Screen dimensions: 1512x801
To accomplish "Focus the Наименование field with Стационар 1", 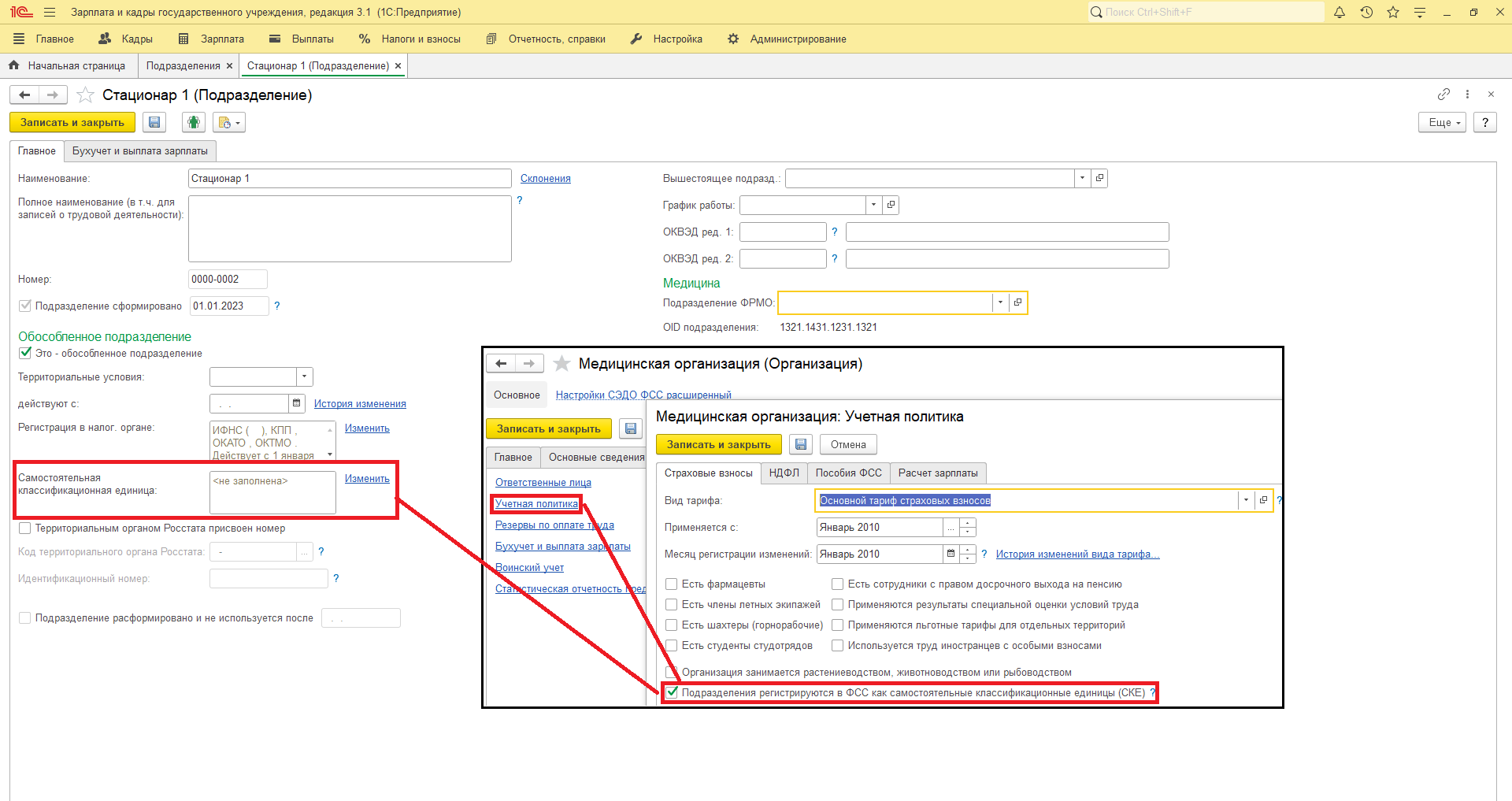I will tap(350, 178).
